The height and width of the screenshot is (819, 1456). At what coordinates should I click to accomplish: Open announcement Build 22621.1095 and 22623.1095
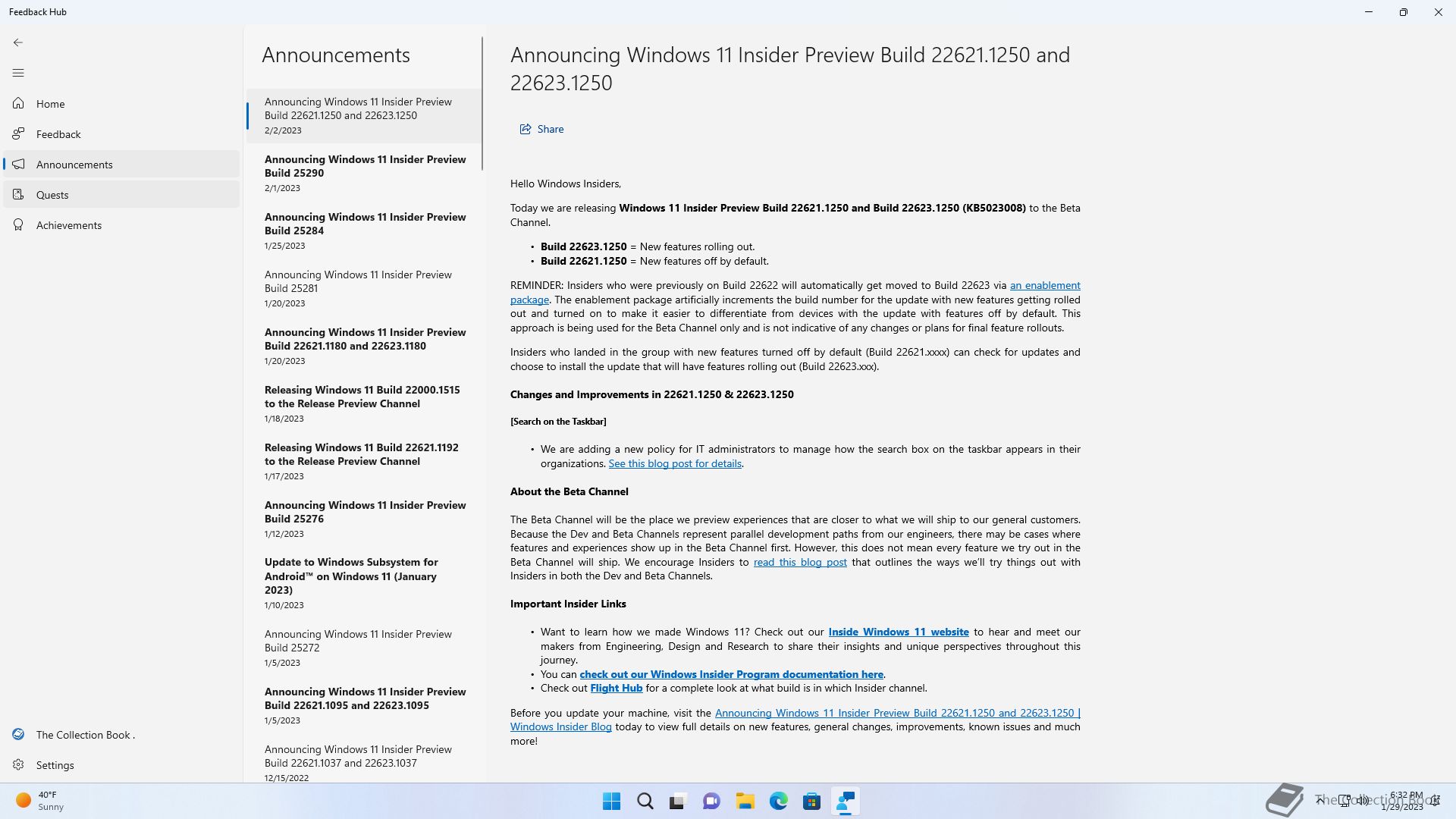pos(364,705)
